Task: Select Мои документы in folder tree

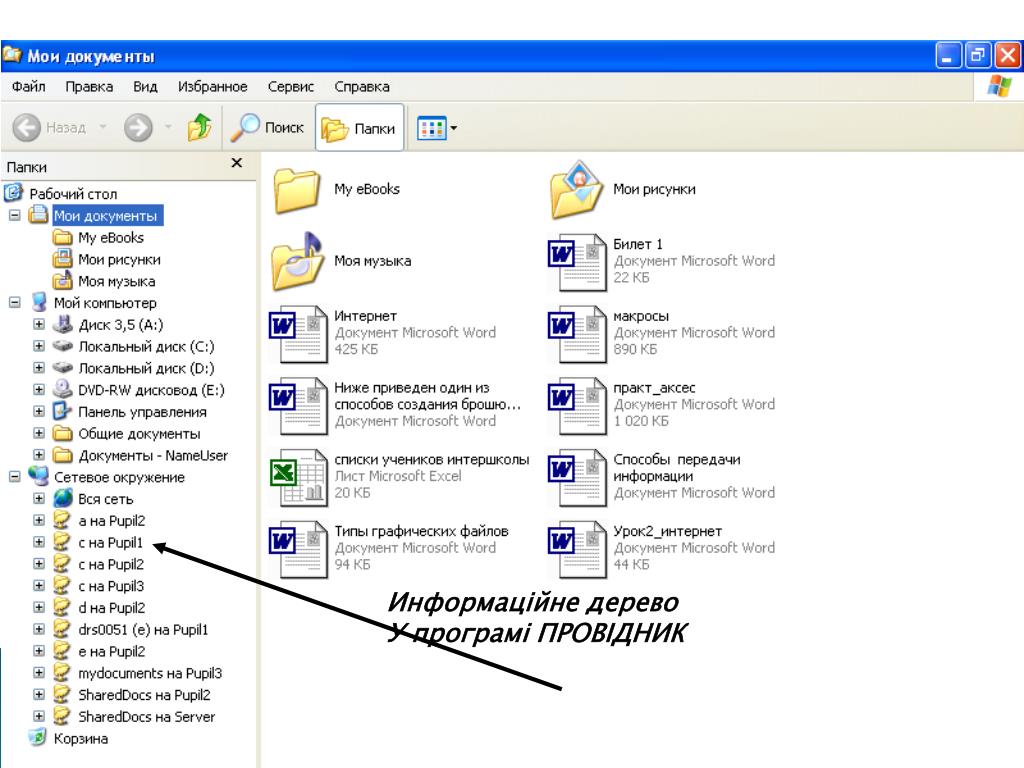Action: (105, 216)
